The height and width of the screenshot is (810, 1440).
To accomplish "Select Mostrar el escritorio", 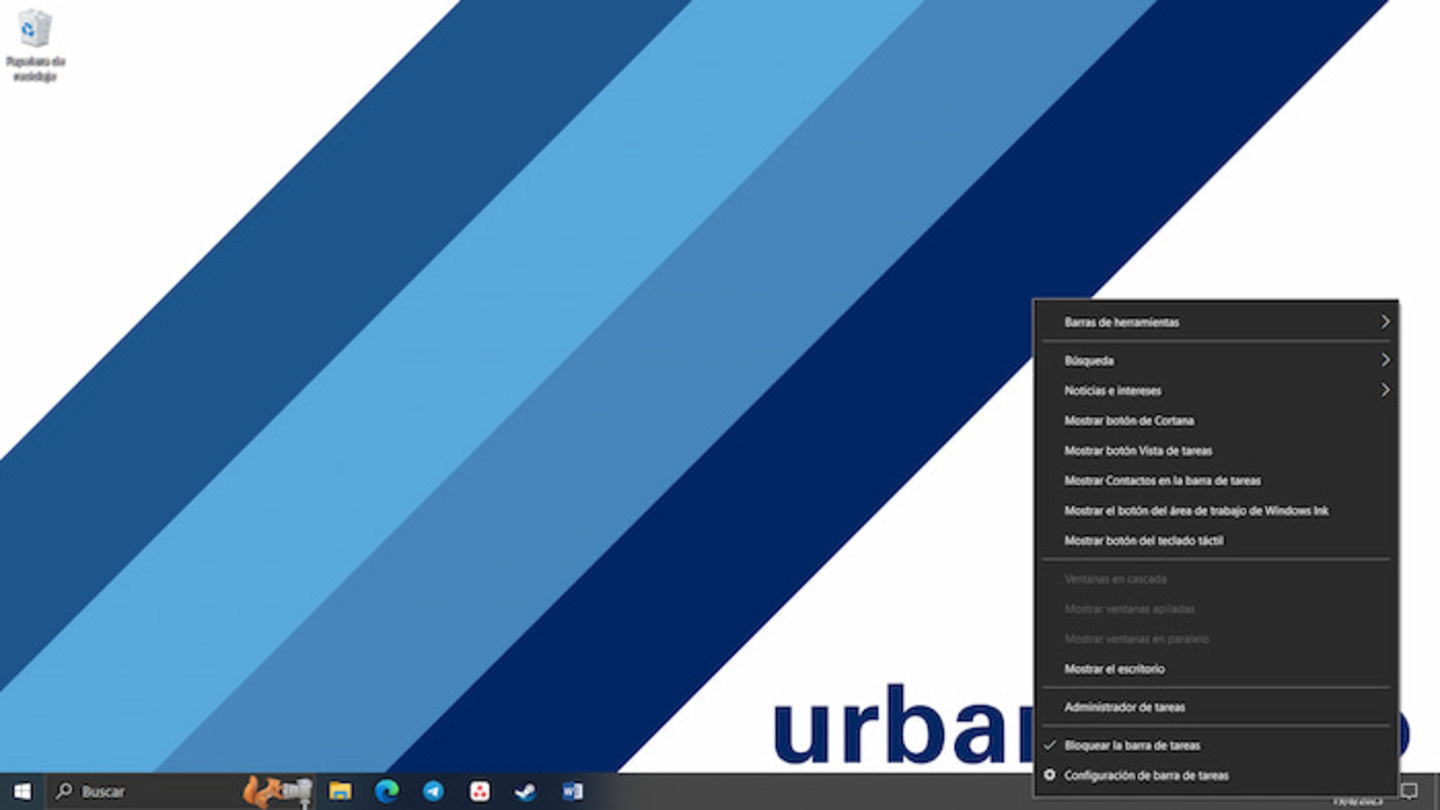I will (1215, 669).
